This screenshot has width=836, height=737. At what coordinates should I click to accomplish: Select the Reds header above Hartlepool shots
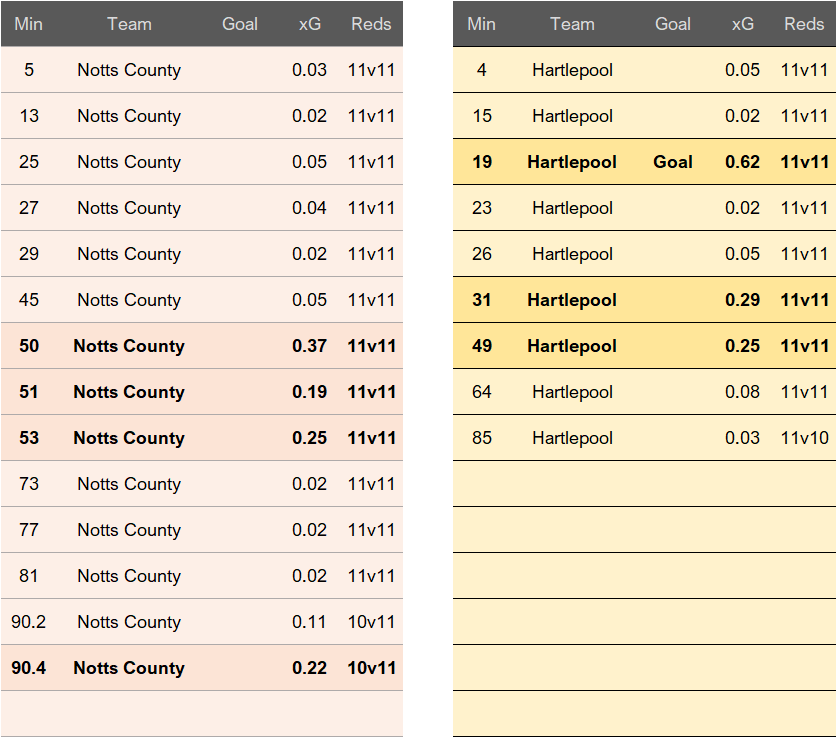pos(804,24)
